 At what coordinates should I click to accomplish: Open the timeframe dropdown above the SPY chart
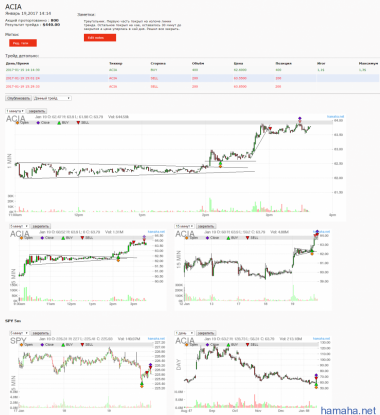pyautogui.click(x=19, y=333)
